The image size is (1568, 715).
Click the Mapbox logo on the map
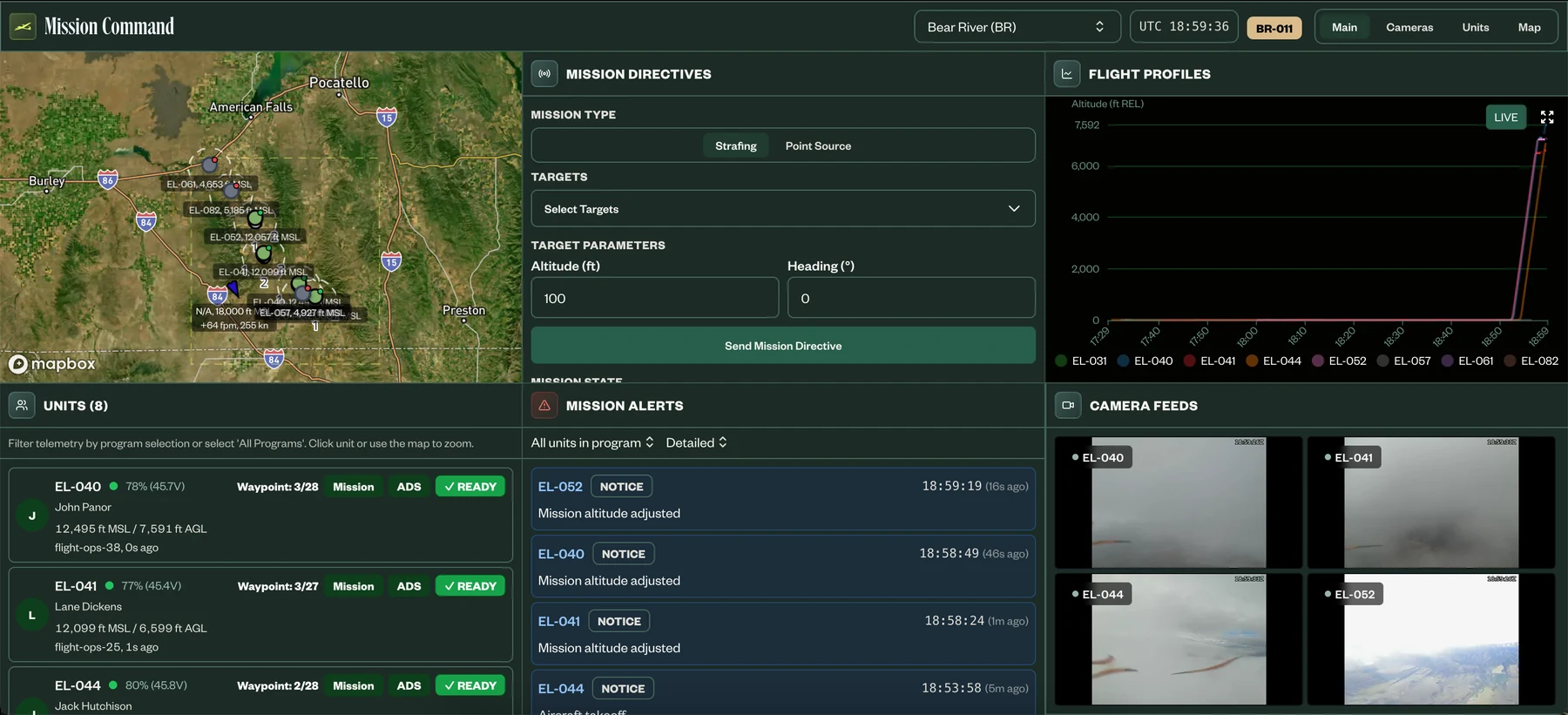pos(52,364)
